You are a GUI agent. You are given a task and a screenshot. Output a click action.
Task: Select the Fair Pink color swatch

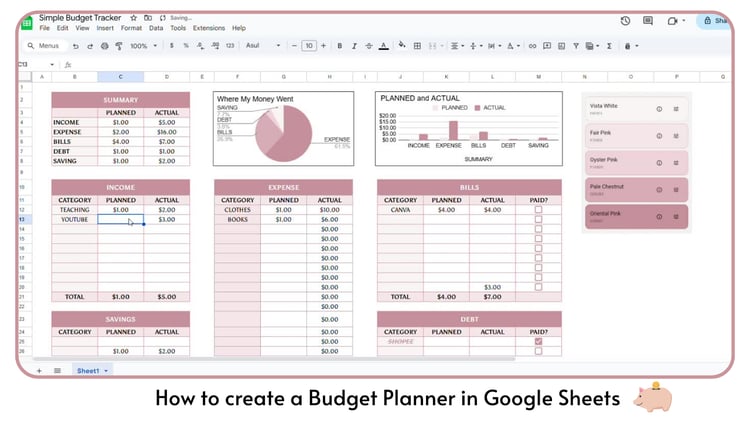coord(636,136)
